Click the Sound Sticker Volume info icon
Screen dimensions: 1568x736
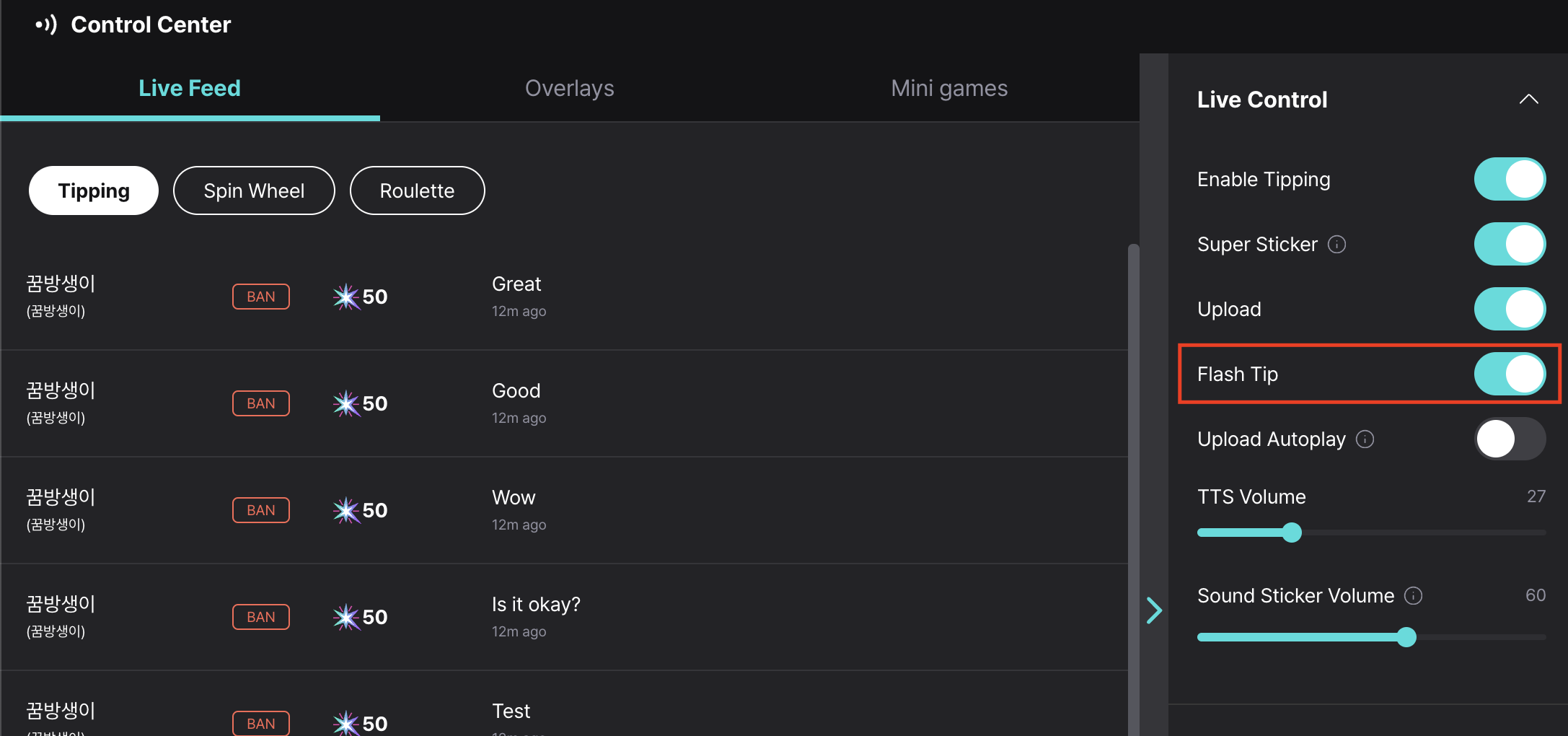click(x=1413, y=596)
